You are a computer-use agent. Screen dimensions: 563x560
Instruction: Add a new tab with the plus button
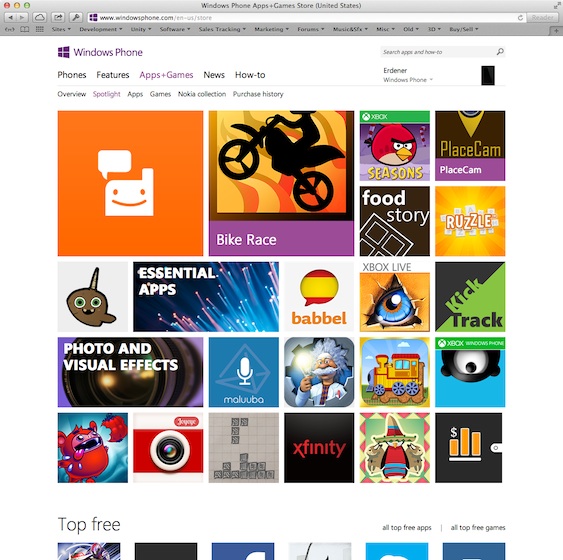[557, 31]
